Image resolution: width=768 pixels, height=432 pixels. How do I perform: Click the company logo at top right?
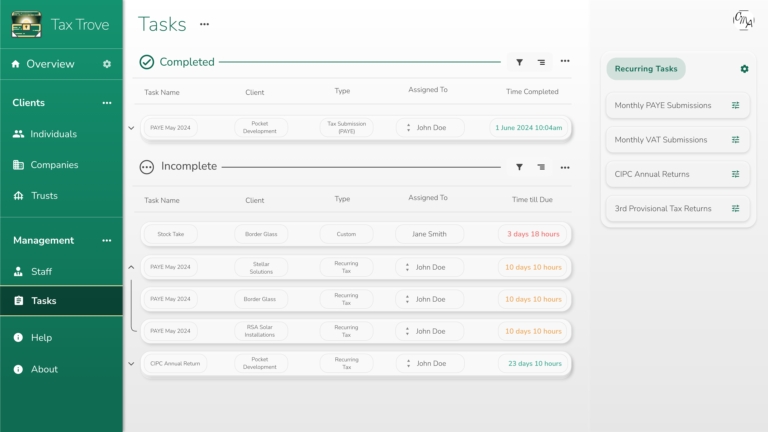coord(742,21)
